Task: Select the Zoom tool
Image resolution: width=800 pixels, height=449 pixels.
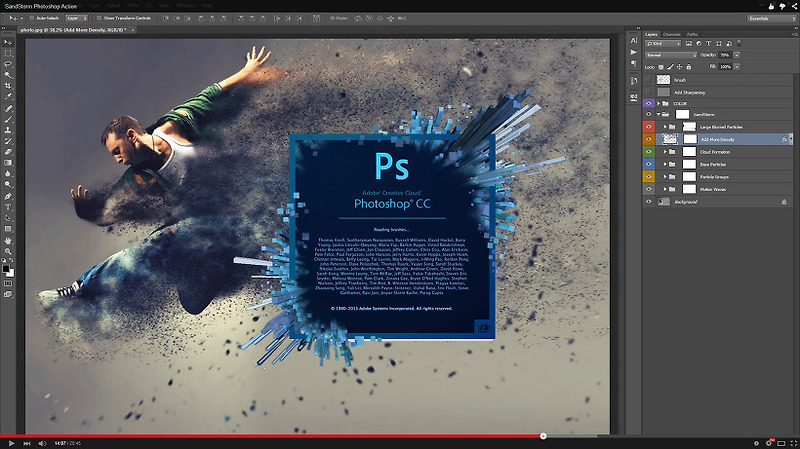Action: [8, 251]
